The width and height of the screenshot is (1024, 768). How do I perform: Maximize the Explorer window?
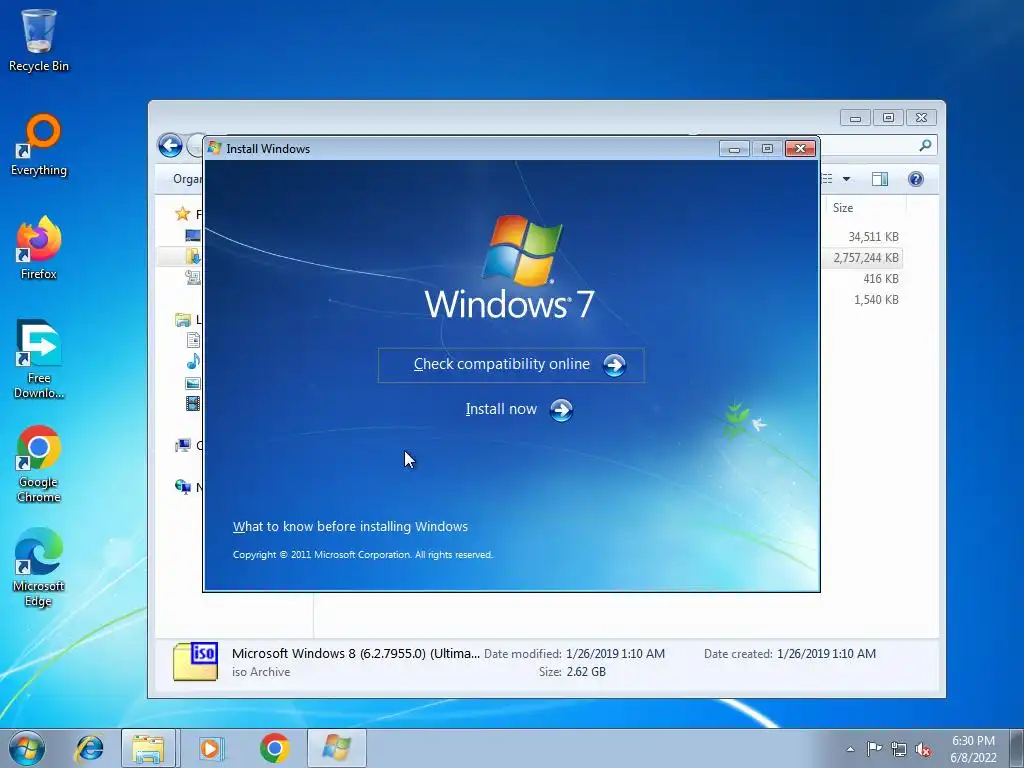[888, 118]
